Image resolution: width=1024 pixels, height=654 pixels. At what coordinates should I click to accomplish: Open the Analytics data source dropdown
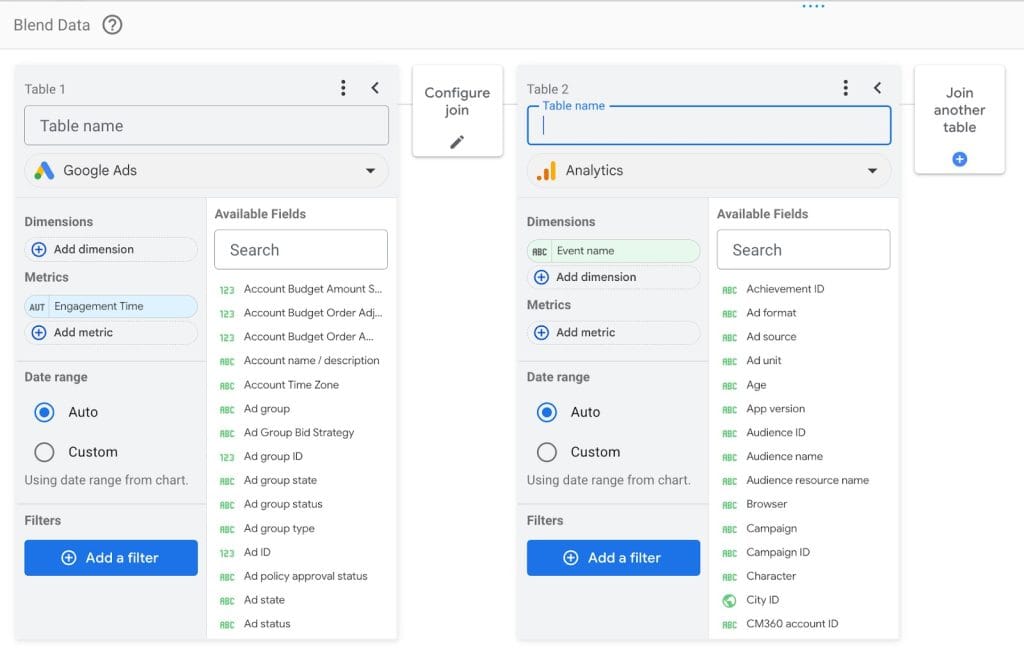709,171
